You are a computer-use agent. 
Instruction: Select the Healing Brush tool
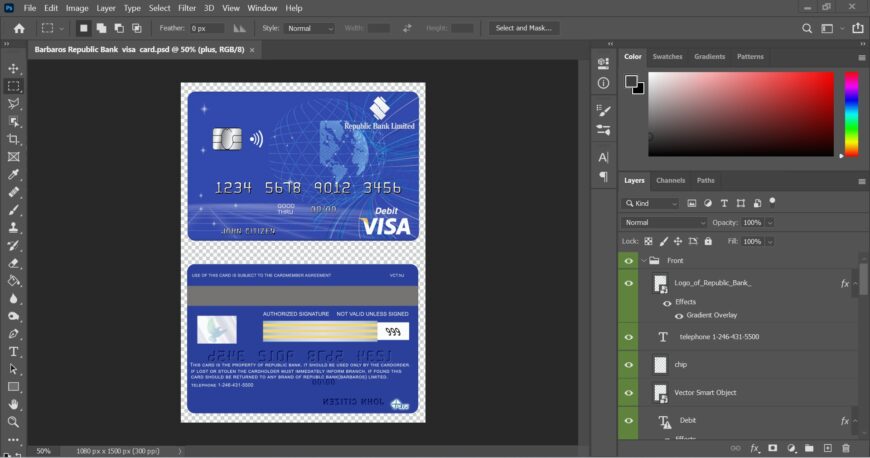point(13,192)
